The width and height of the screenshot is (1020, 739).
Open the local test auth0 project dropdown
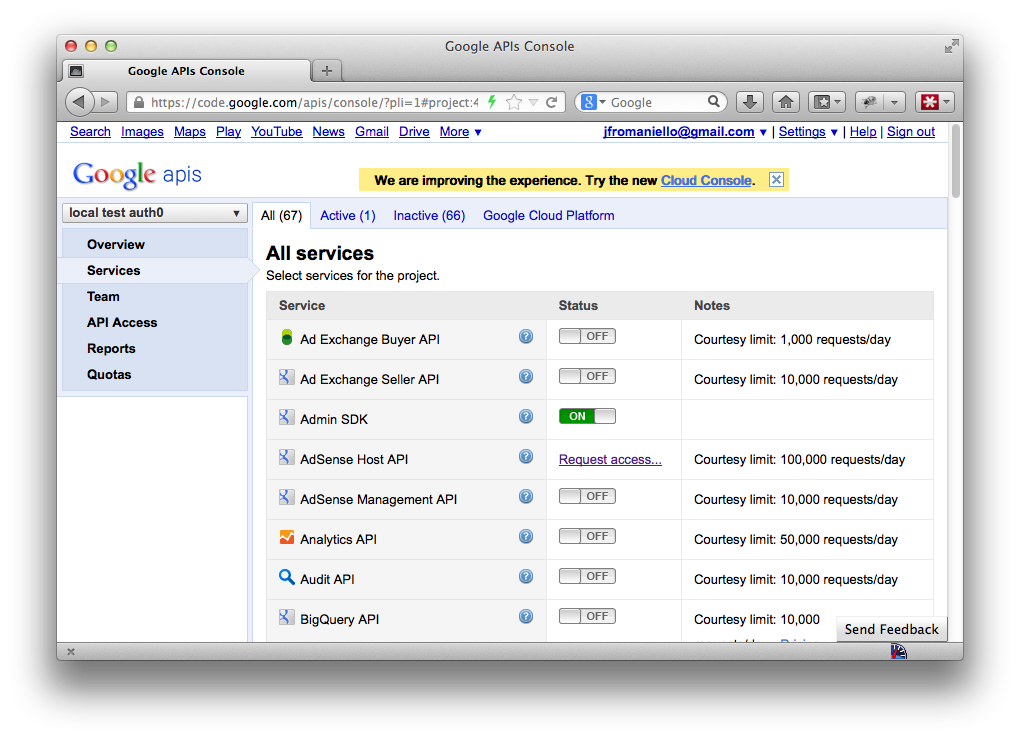pos(155,213)
